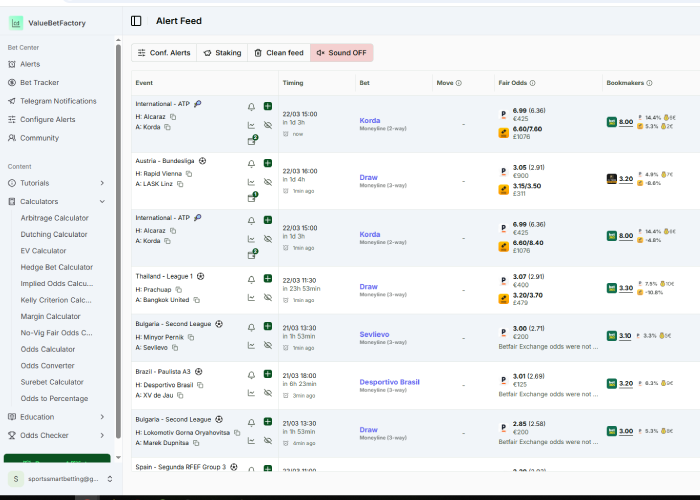The image size is (700, 500).
Task: Copy the XV de Jau team name
Action: [180, 396]
